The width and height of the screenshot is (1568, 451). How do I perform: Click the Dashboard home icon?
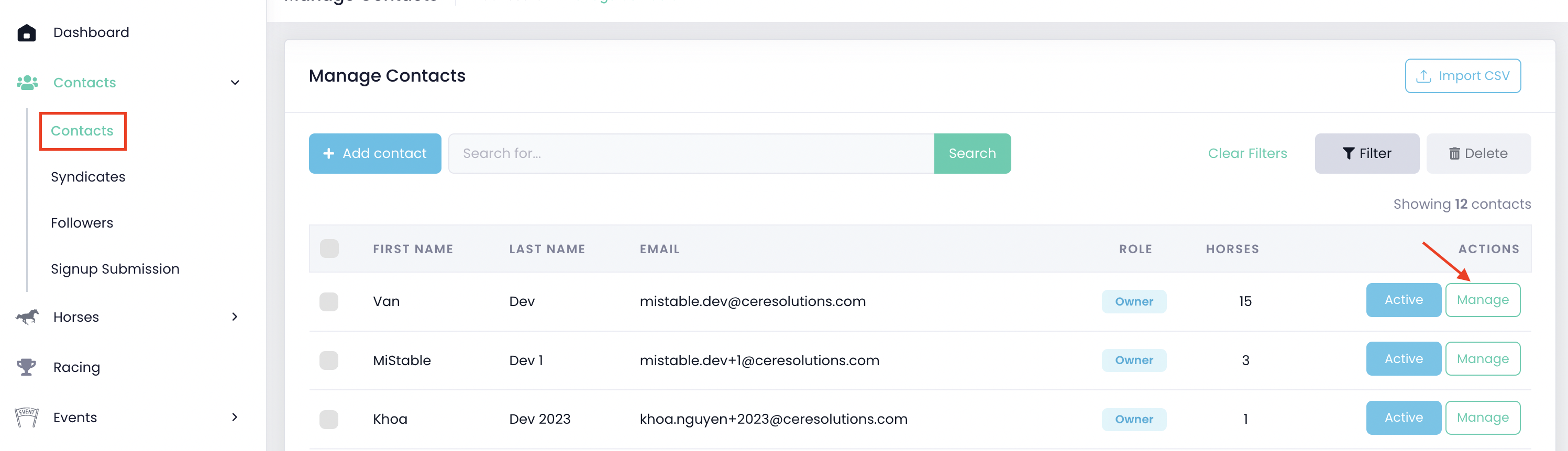point(26,33)
